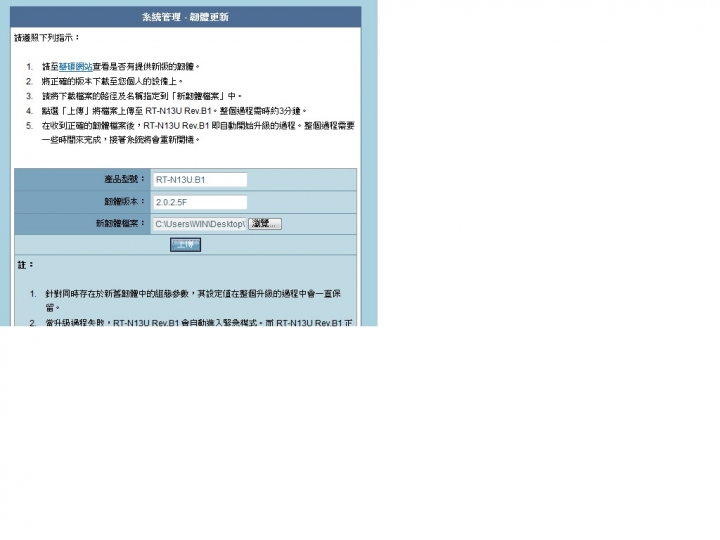Click note 1 about 組態參數 being retained
This screenshot has width=720, height=540.
[x=193, y=300]
